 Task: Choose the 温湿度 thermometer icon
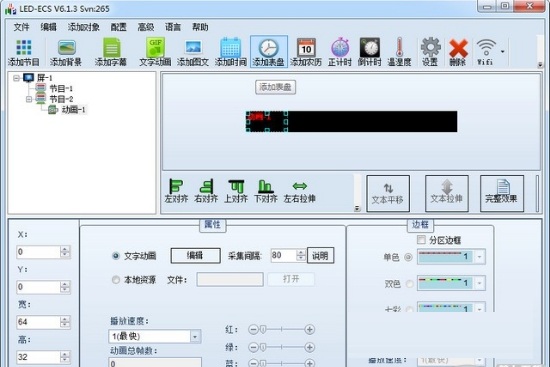click(x=399, y=53)
